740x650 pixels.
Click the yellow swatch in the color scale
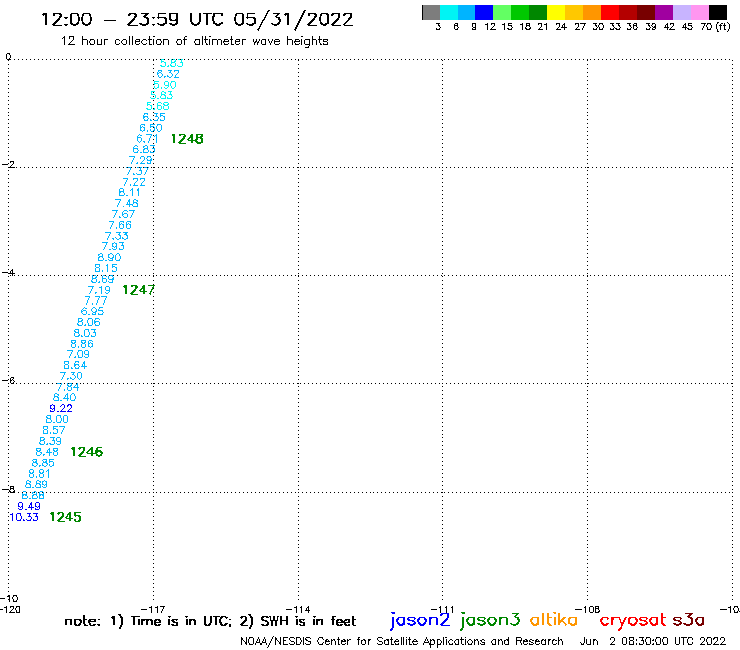click(556, 12)
